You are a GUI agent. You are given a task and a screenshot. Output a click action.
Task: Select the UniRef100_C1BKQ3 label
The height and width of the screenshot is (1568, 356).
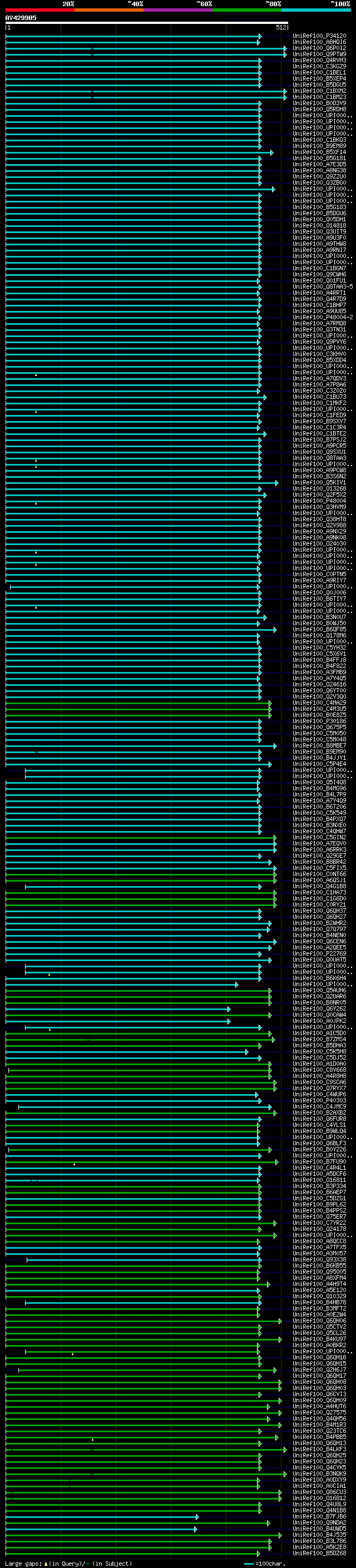click(x=319, y=140)
